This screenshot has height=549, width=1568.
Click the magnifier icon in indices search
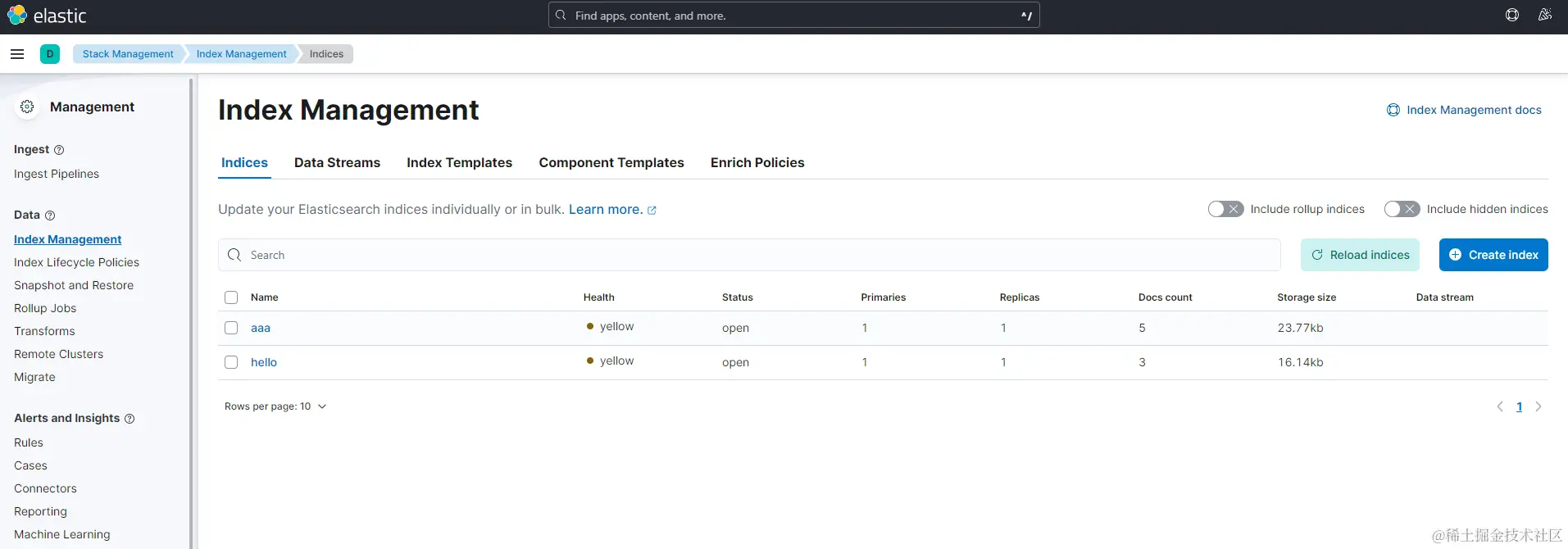[x=234, y=255]
